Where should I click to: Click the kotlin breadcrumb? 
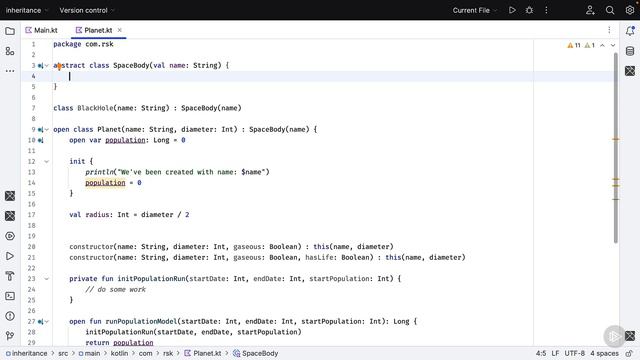(x=119, y=353)
